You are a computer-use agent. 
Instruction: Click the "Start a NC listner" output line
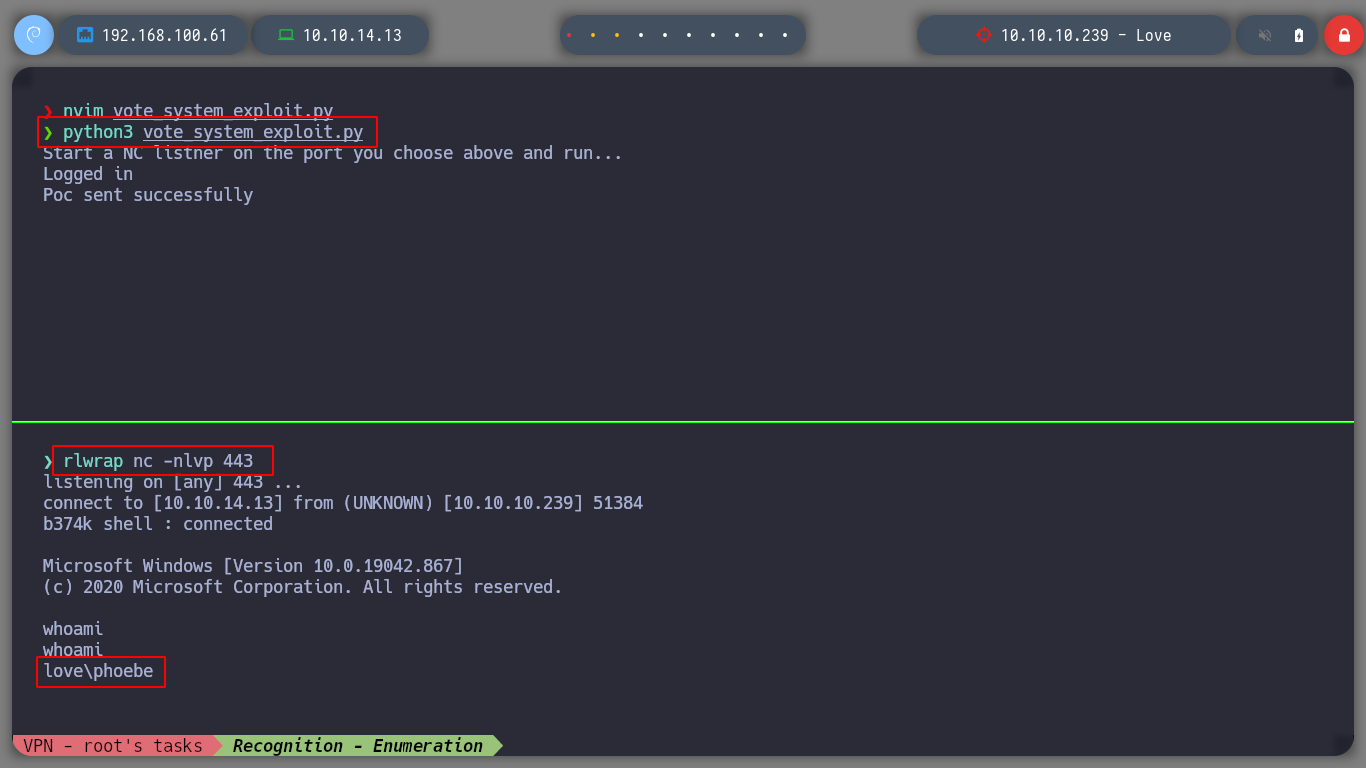(x=333, y=153)
